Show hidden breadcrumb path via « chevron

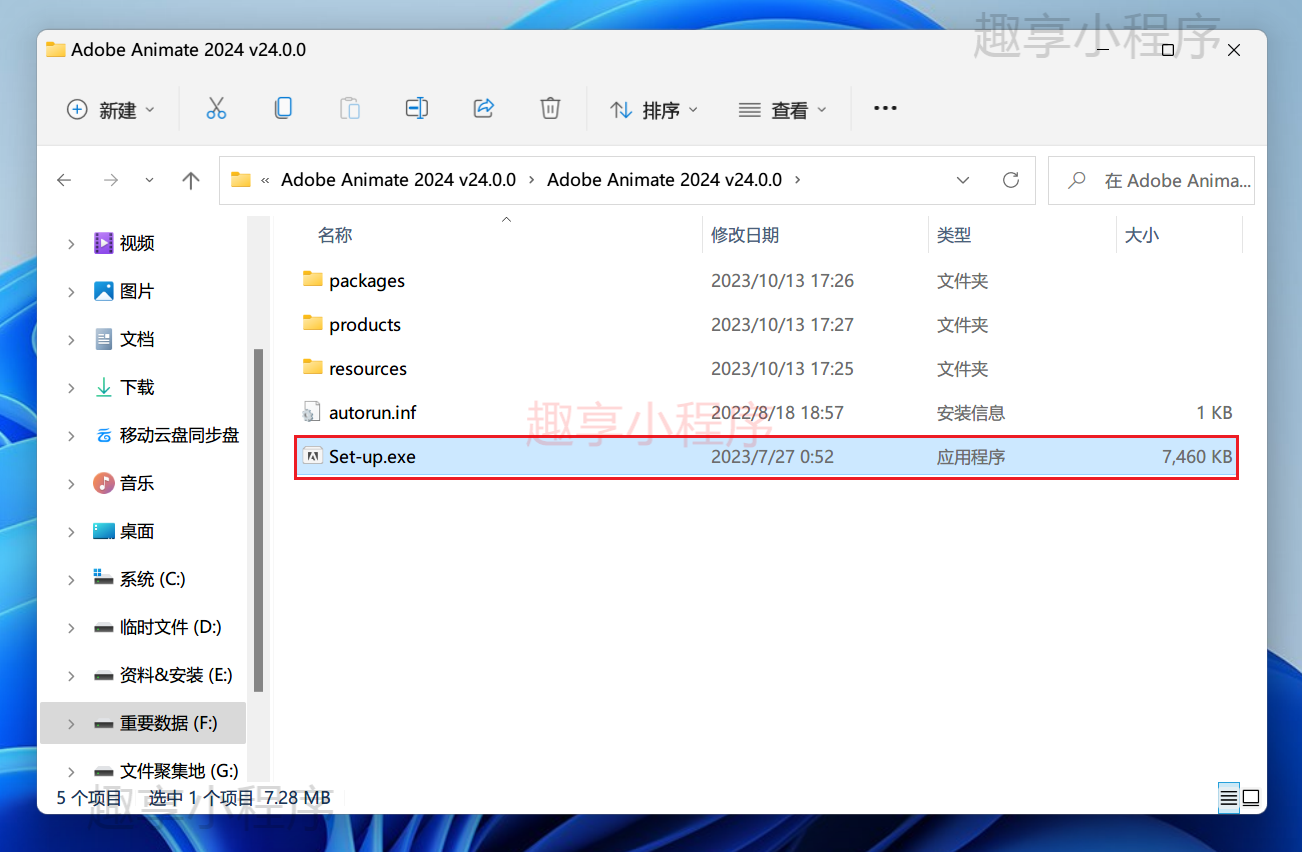(265, 180)
